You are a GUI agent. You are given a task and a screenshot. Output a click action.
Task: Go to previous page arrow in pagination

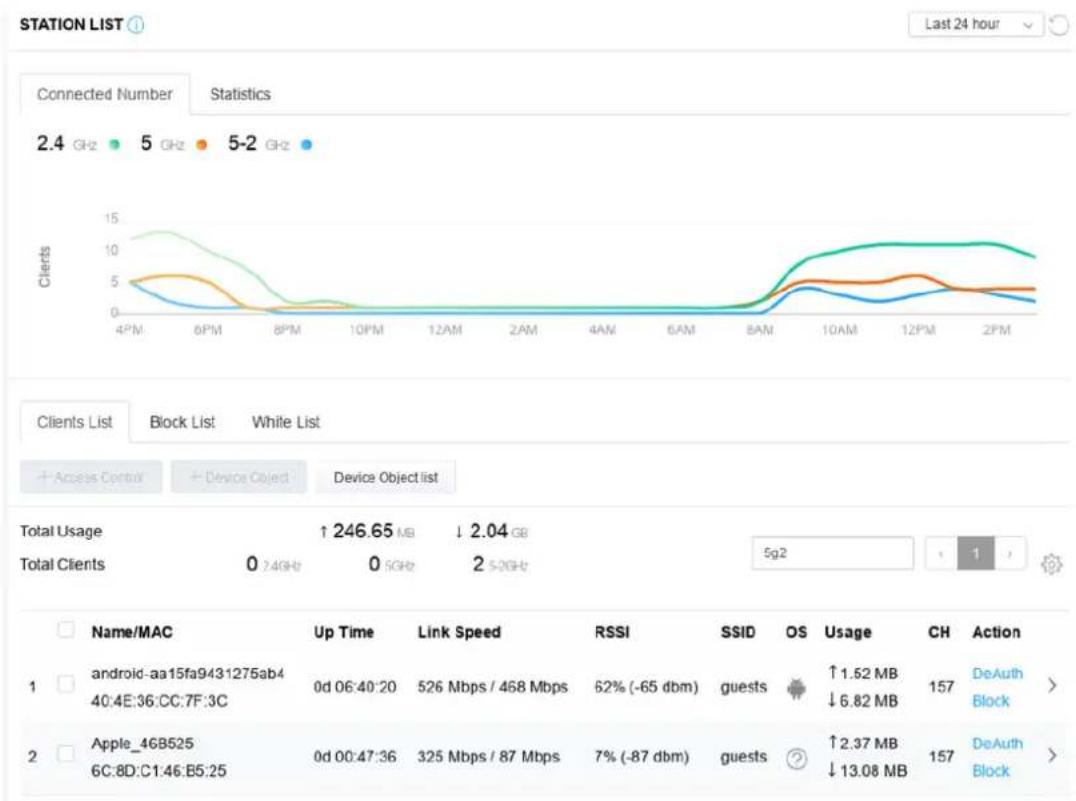940,553
